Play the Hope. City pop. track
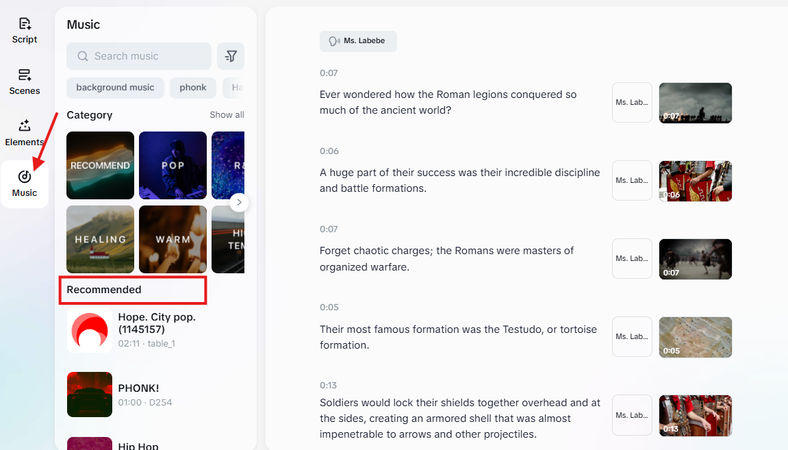Screen dimensions: 788x450 [x=89, y=330]
